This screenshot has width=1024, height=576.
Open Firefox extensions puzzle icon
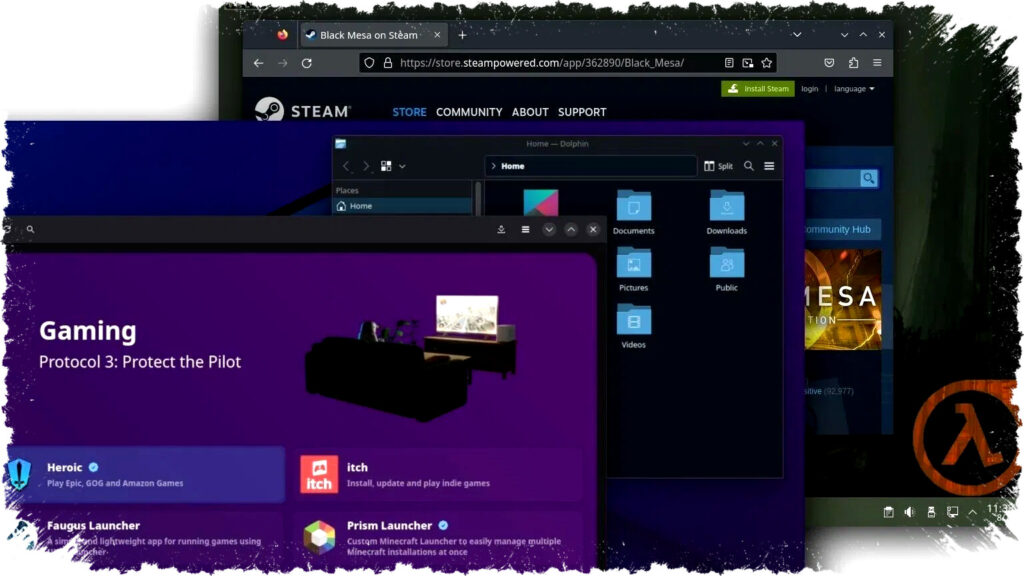point(854,63)
